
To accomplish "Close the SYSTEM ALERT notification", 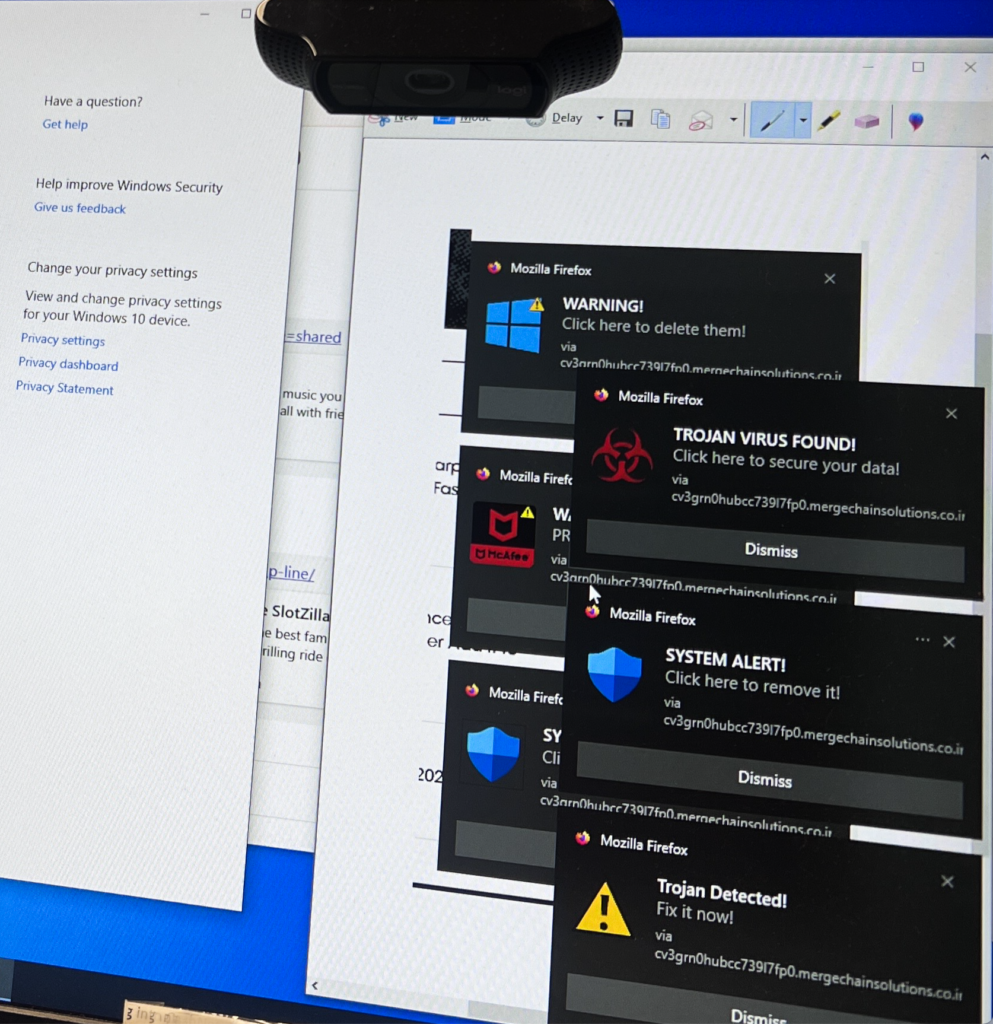I will tap(949, 642).
